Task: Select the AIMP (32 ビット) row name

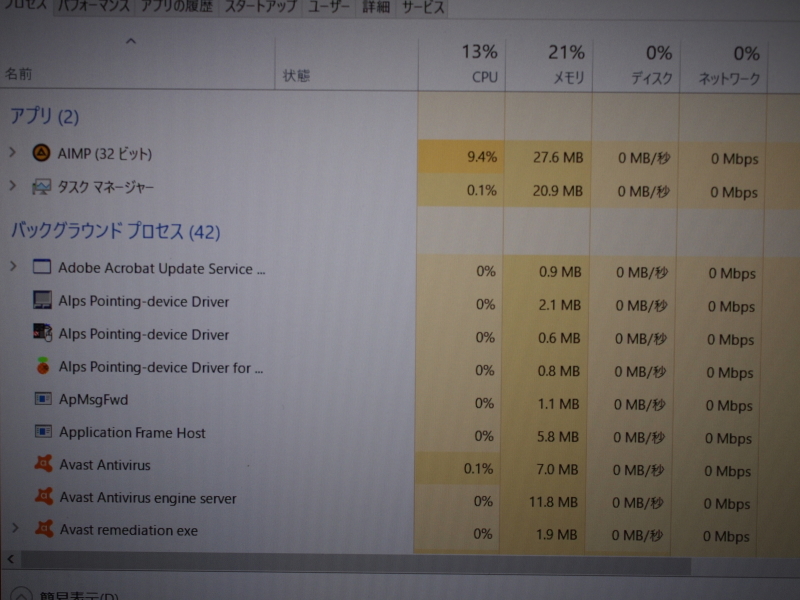Action: (105, 154)
